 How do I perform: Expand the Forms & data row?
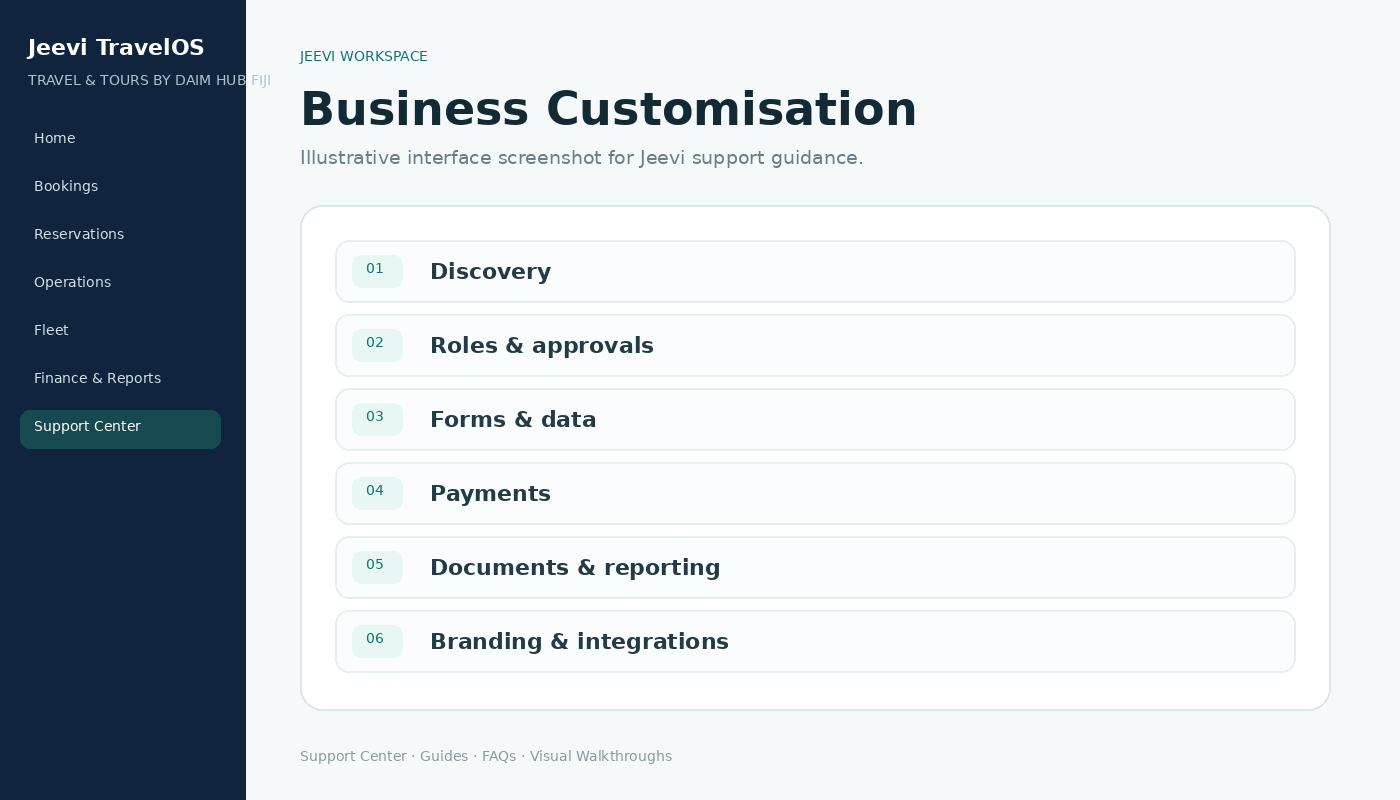point(815,419)
